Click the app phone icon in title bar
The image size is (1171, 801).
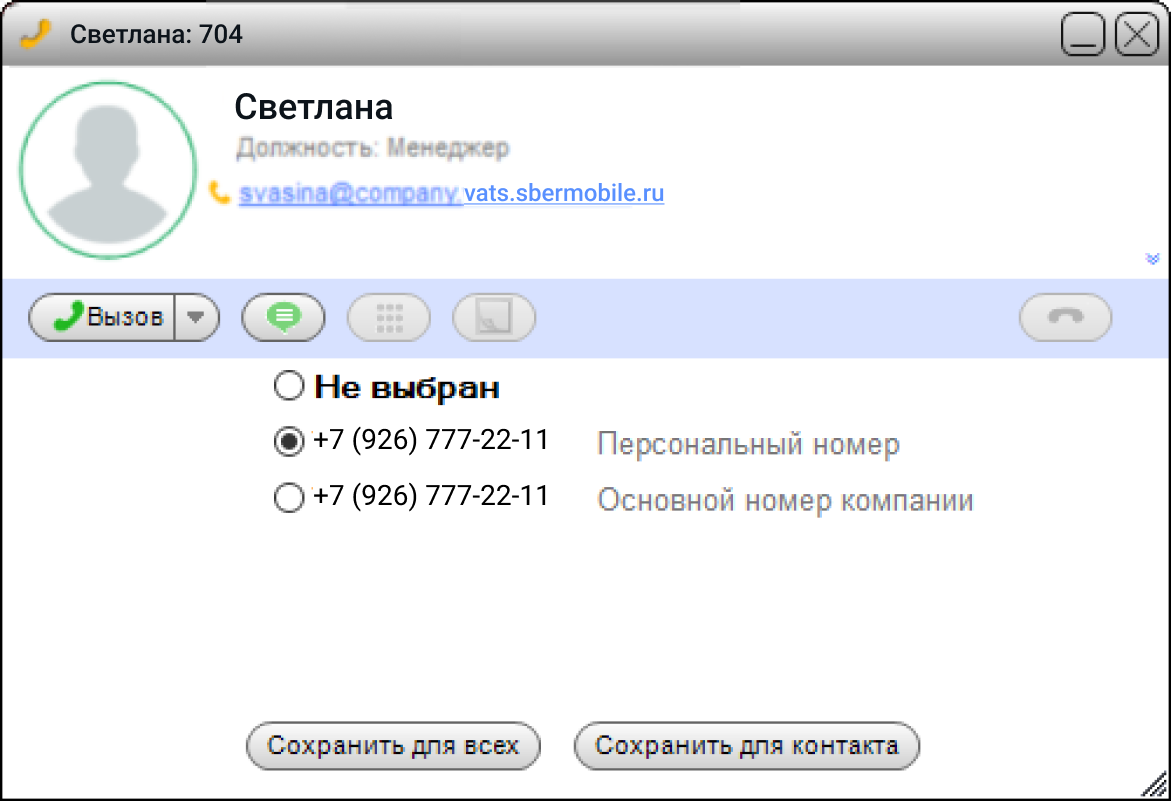pyautogui.click(x=35, y=34)
